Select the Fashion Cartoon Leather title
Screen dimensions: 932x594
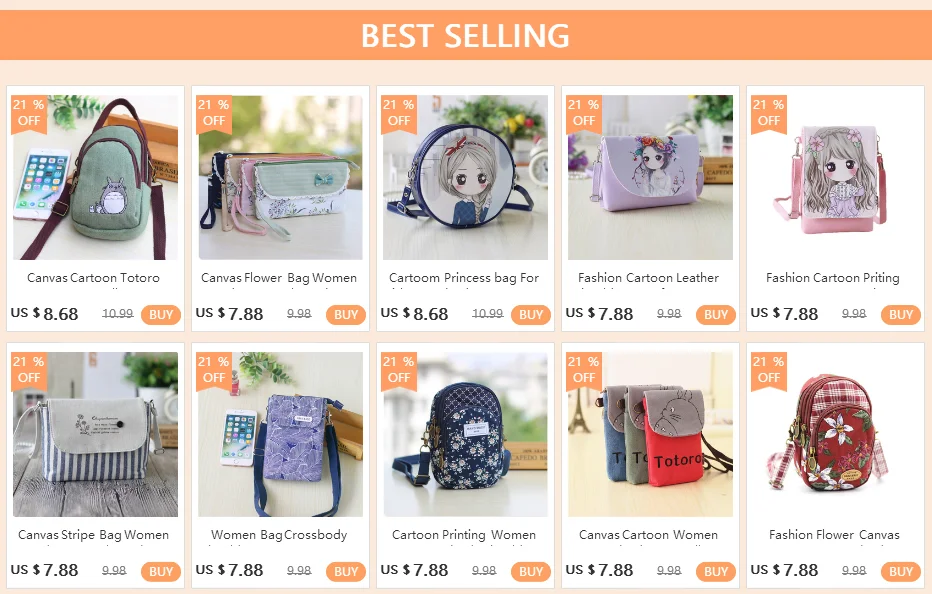[648, 278]
